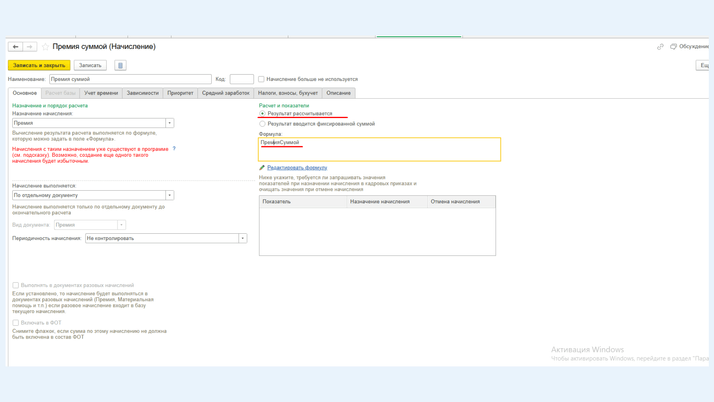Click the 'Редактировать формулу' link
The image size is (714, 402).
point(297,168)
